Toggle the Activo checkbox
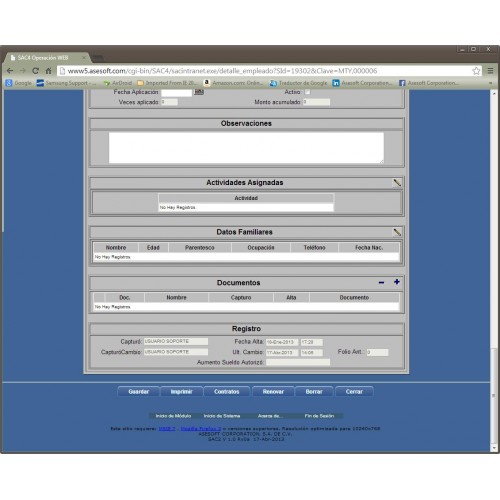The width and height of the screenshot is (500, 500). [307, 92]
